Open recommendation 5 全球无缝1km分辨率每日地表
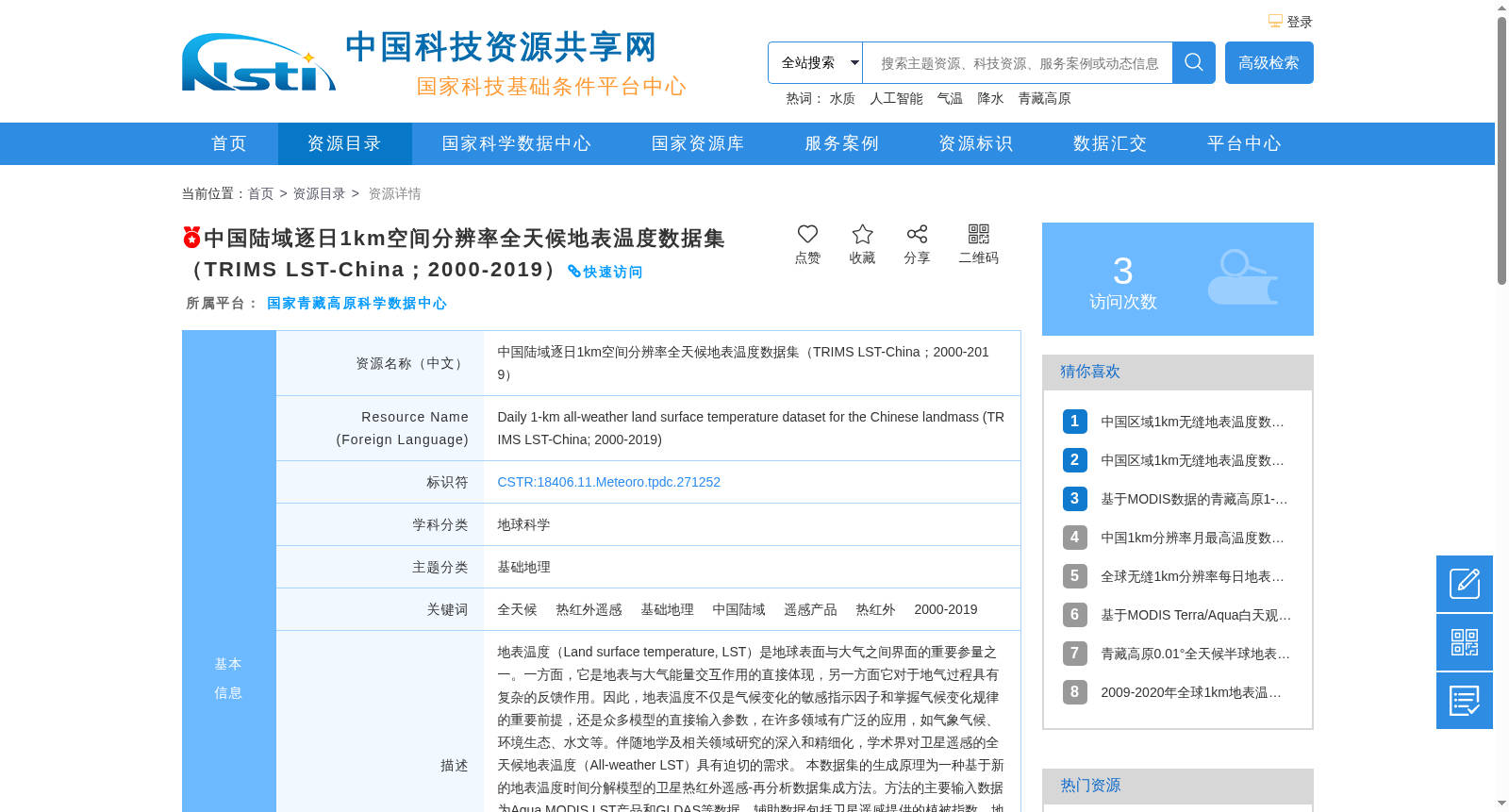This screenshot has width=1509, height=812. 1192,576
